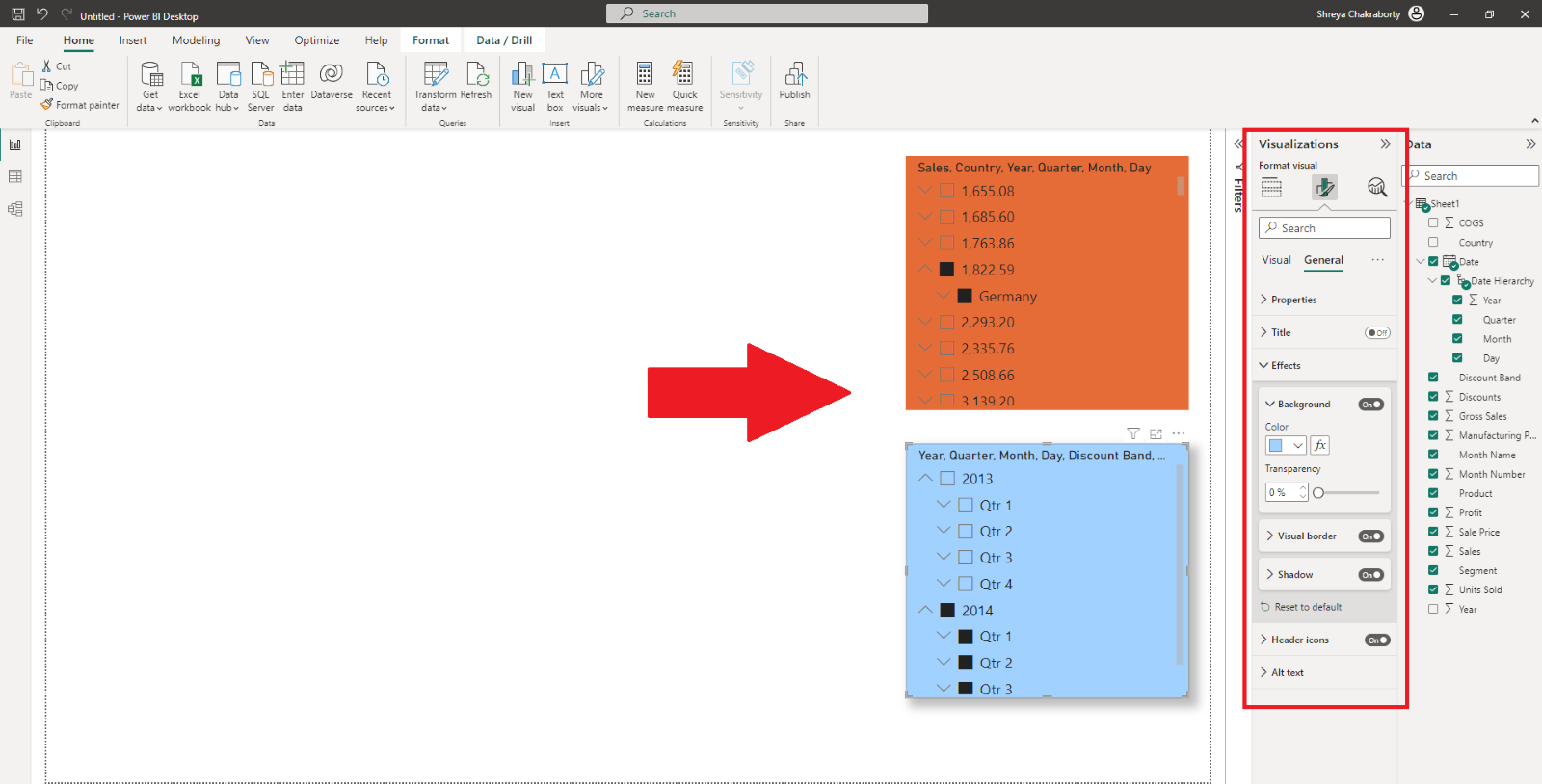
Task: Collapse the Effects section
Action: pos(1285,366)
